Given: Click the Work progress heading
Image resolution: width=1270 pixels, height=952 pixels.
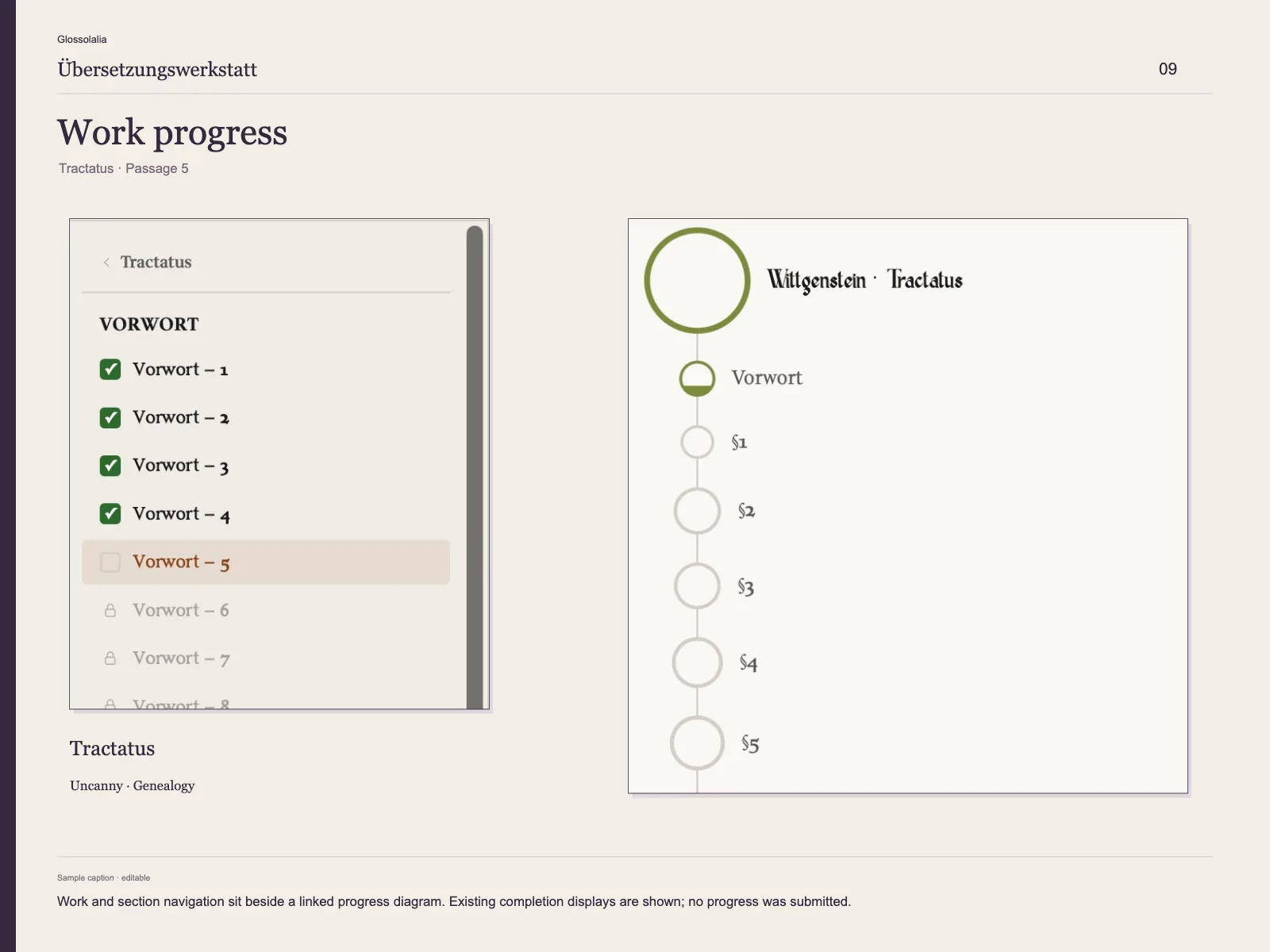Looking at the screenshot, I should (172, 132).
